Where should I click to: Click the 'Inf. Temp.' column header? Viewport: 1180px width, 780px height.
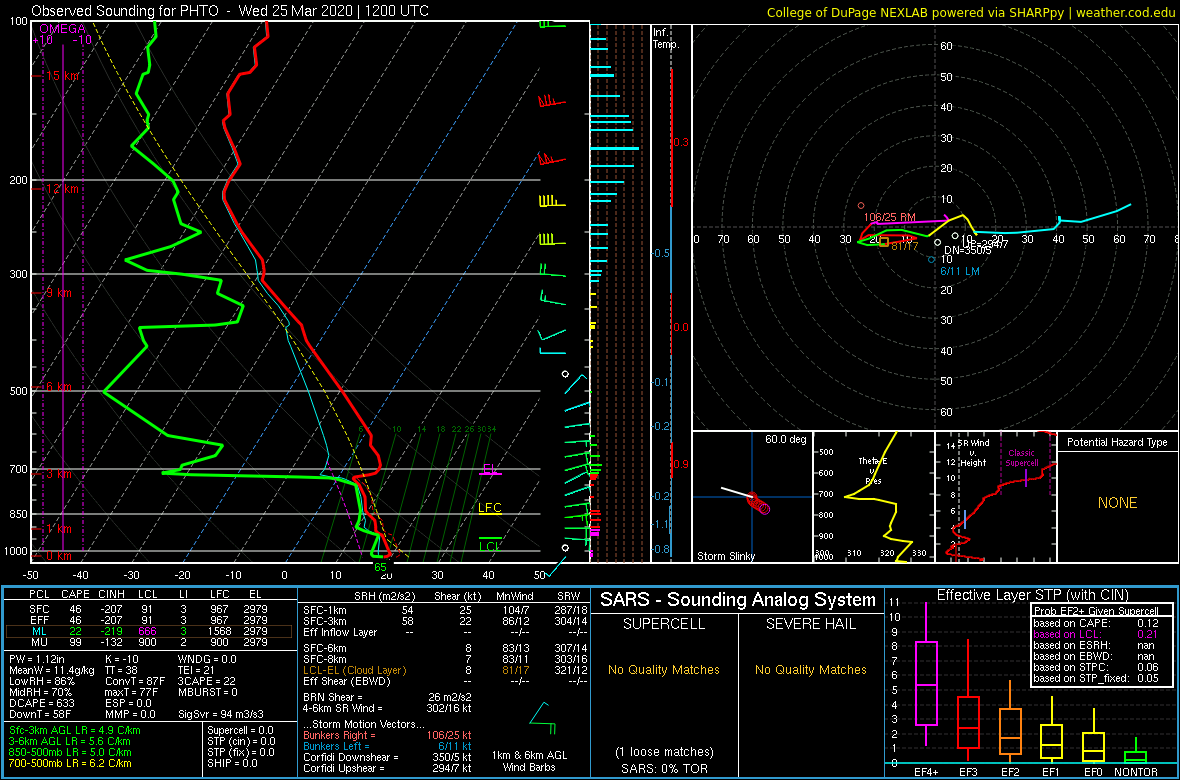[x=666, y=38]
